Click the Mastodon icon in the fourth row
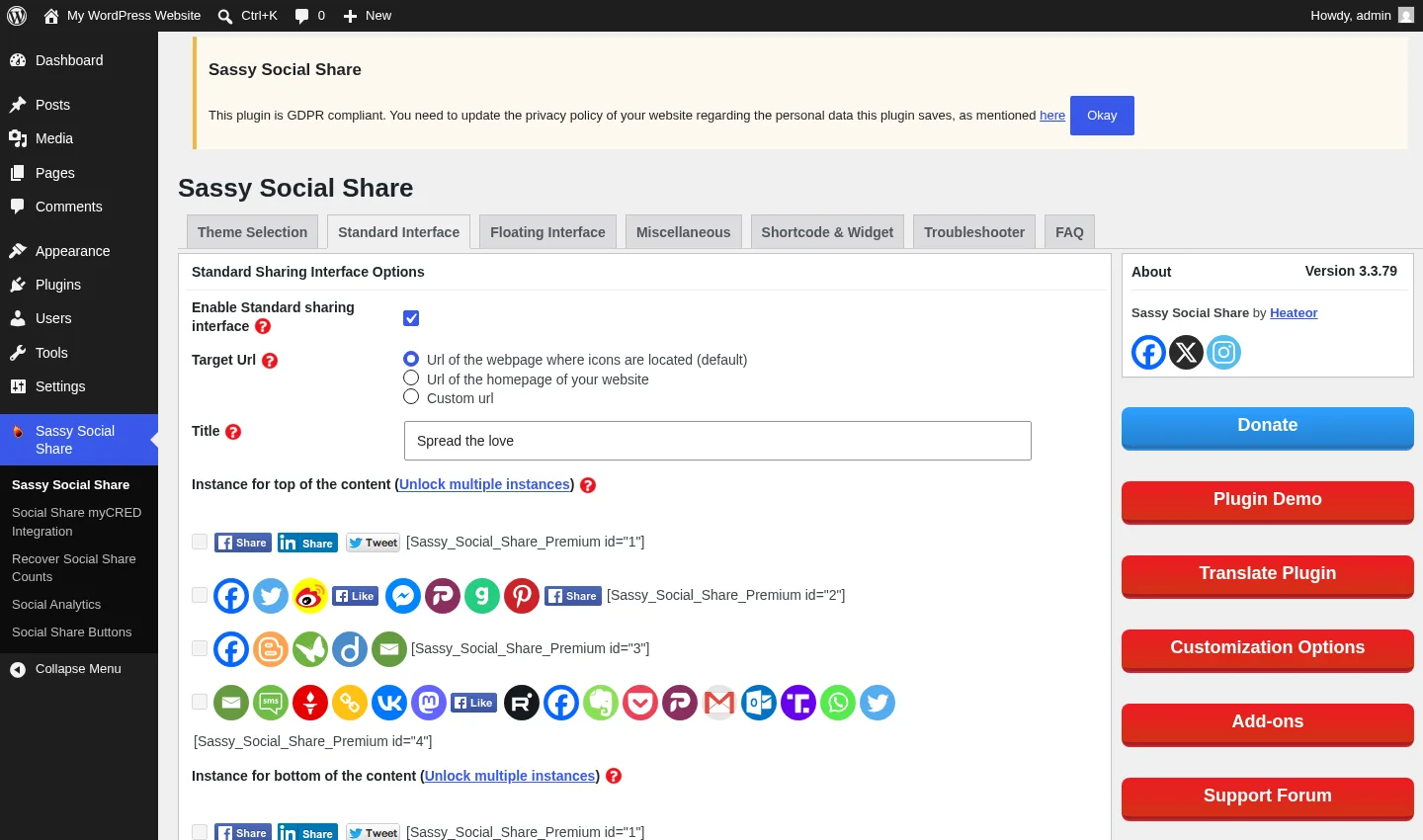Image resolution: width=1423 pixels, height=840 pixels. tap(429, 703)
